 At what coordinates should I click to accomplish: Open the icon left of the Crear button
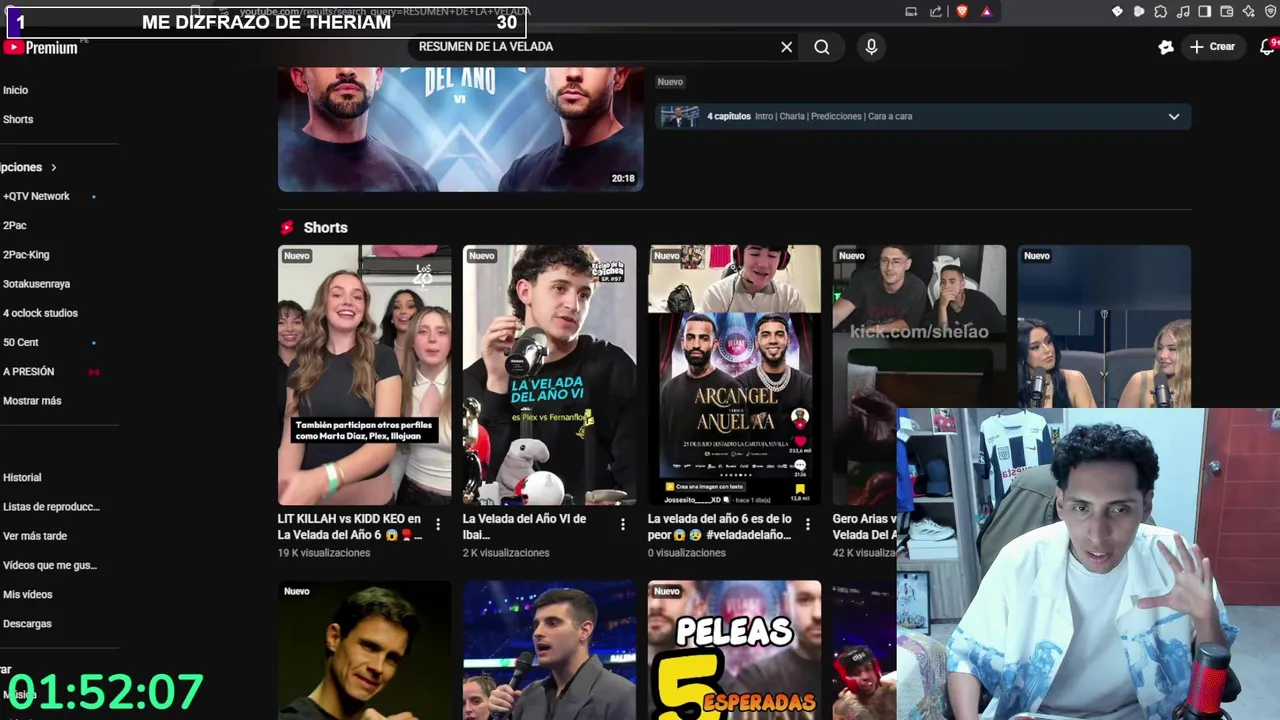click(1166, 47)
